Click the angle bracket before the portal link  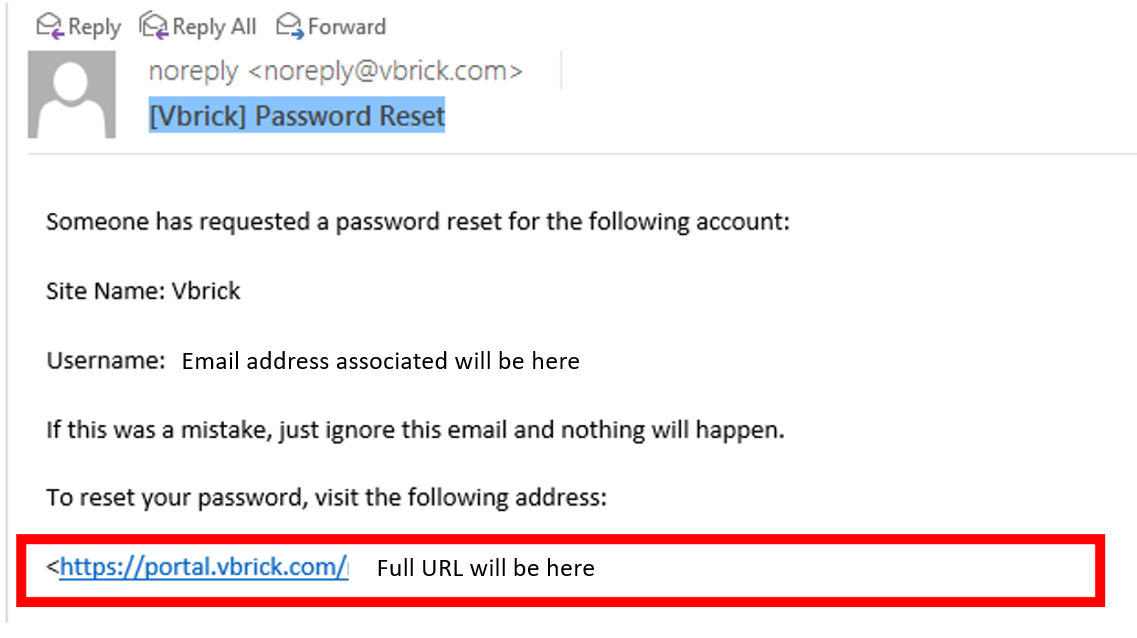pyautogui.click(x=52, y=566)
